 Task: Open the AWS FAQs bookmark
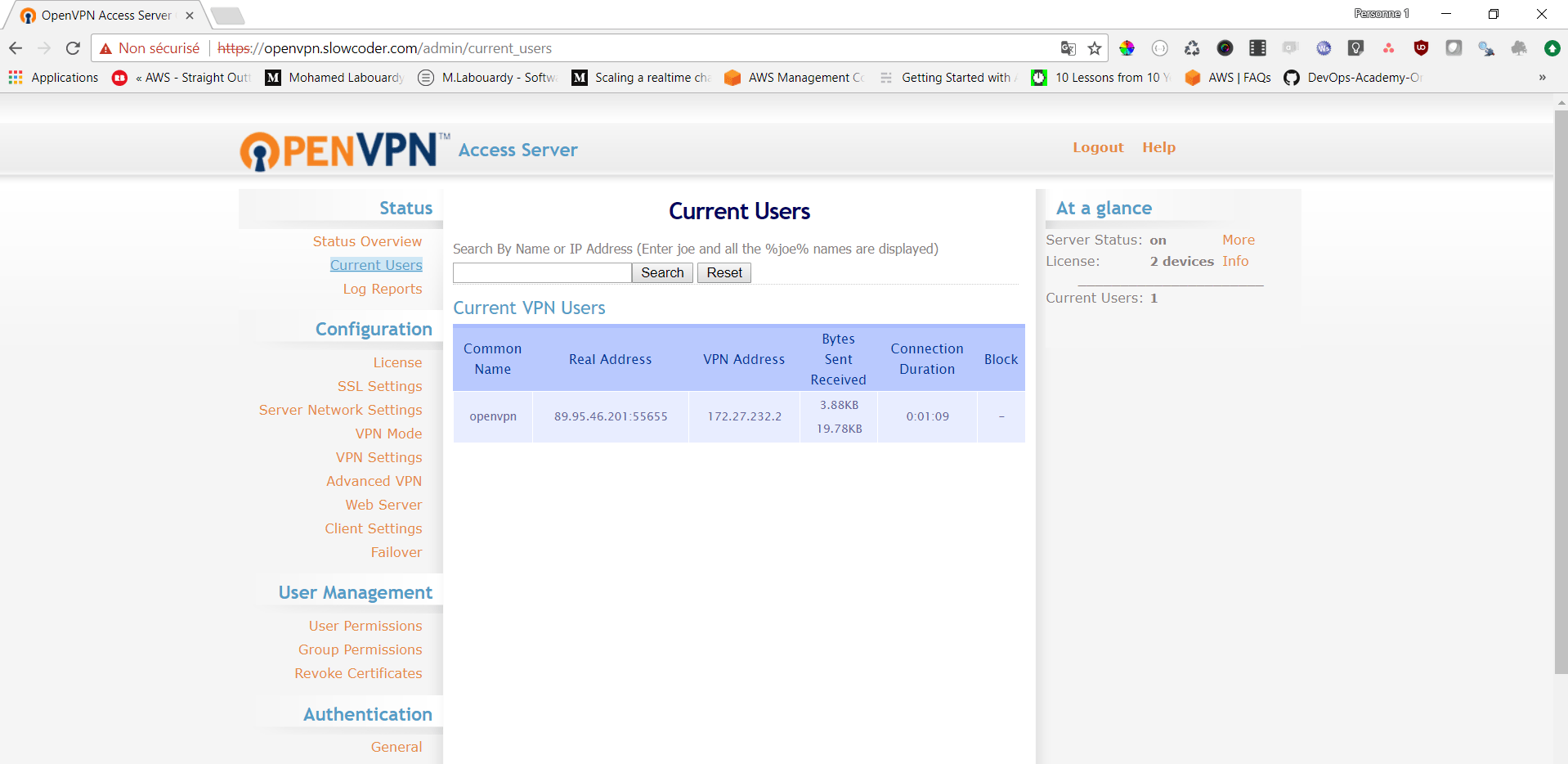pyautogui.click(x=1228, y=78)
